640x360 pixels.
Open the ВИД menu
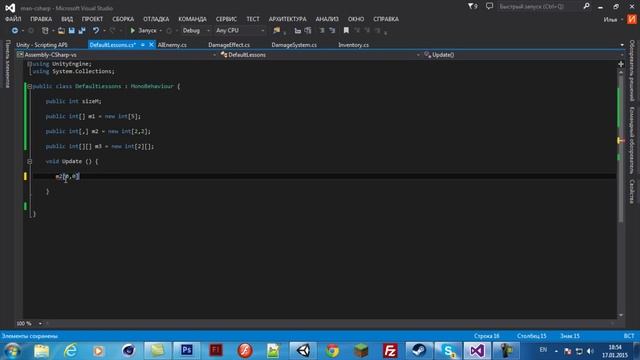67,19
